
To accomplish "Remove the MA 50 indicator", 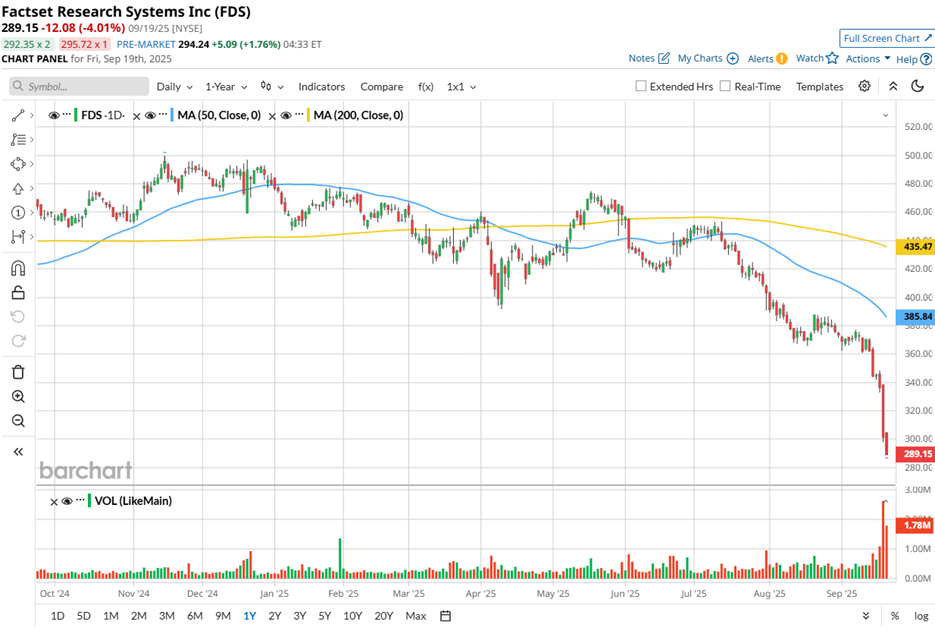I will click(137, 116).
